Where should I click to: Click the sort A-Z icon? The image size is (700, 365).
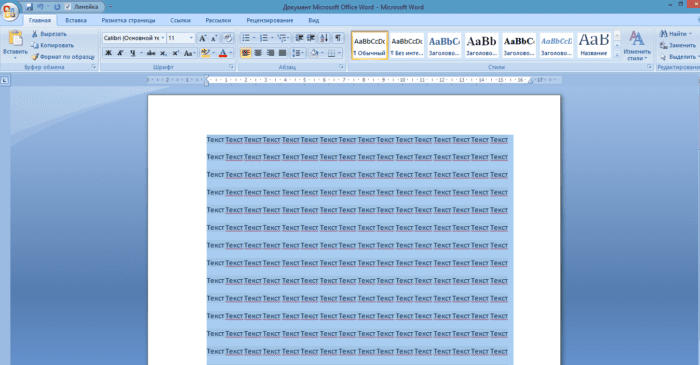[324, 38]
